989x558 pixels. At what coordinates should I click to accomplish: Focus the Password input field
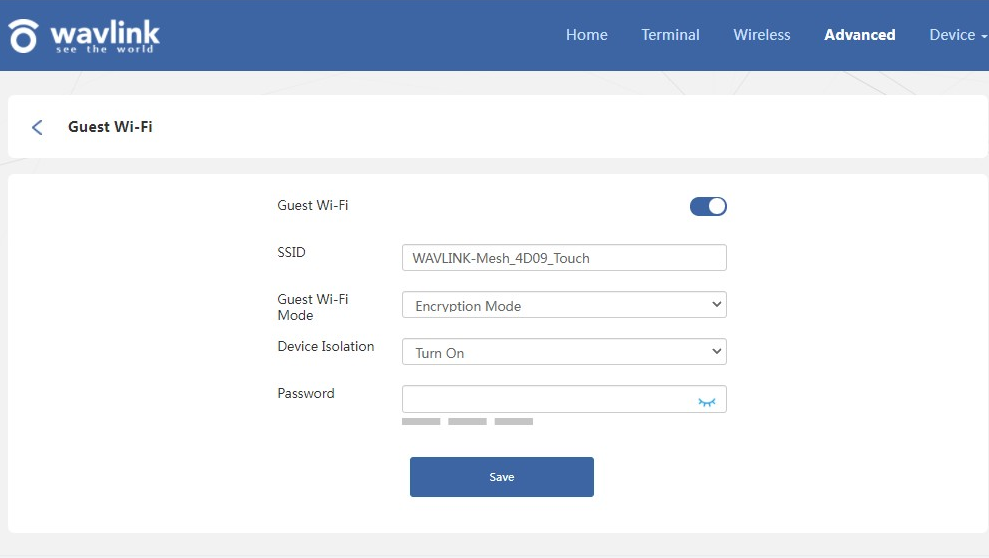pos(545,400)
